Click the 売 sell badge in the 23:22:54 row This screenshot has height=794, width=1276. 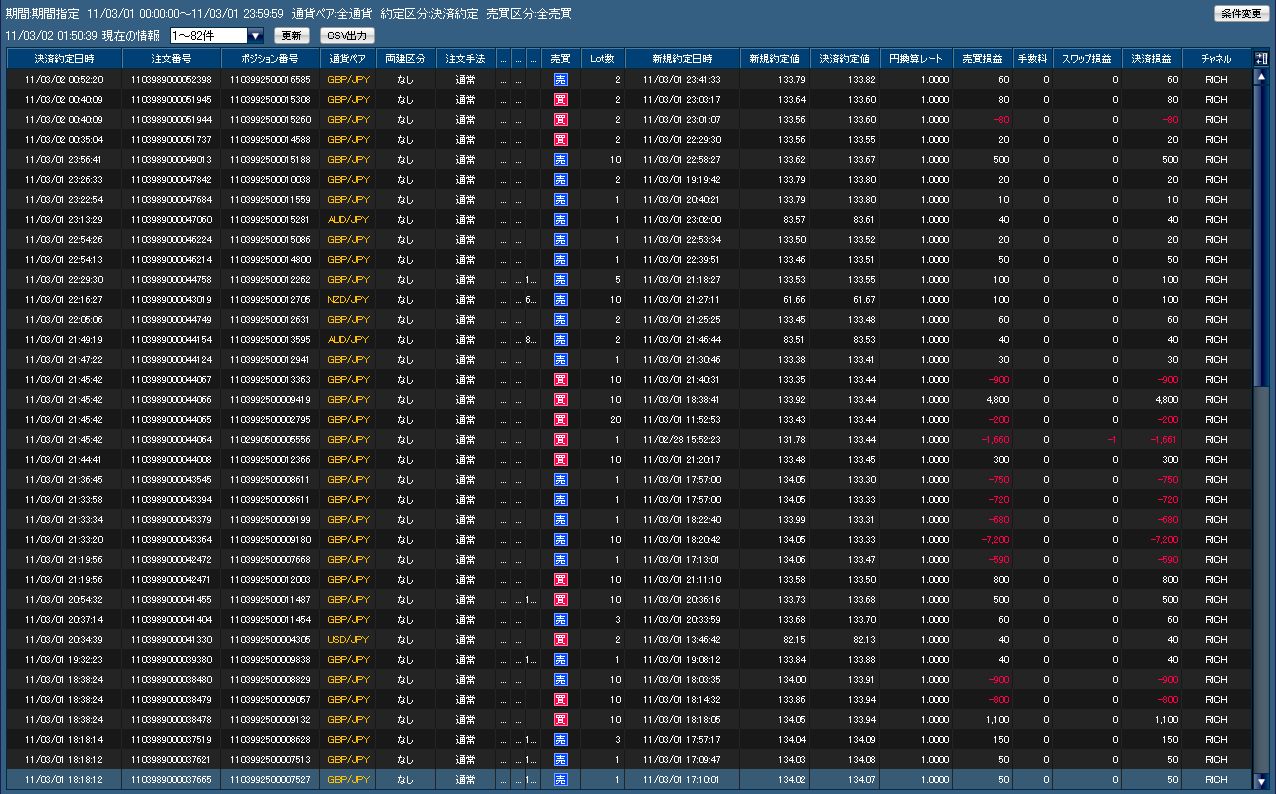[x=560, y=199]
